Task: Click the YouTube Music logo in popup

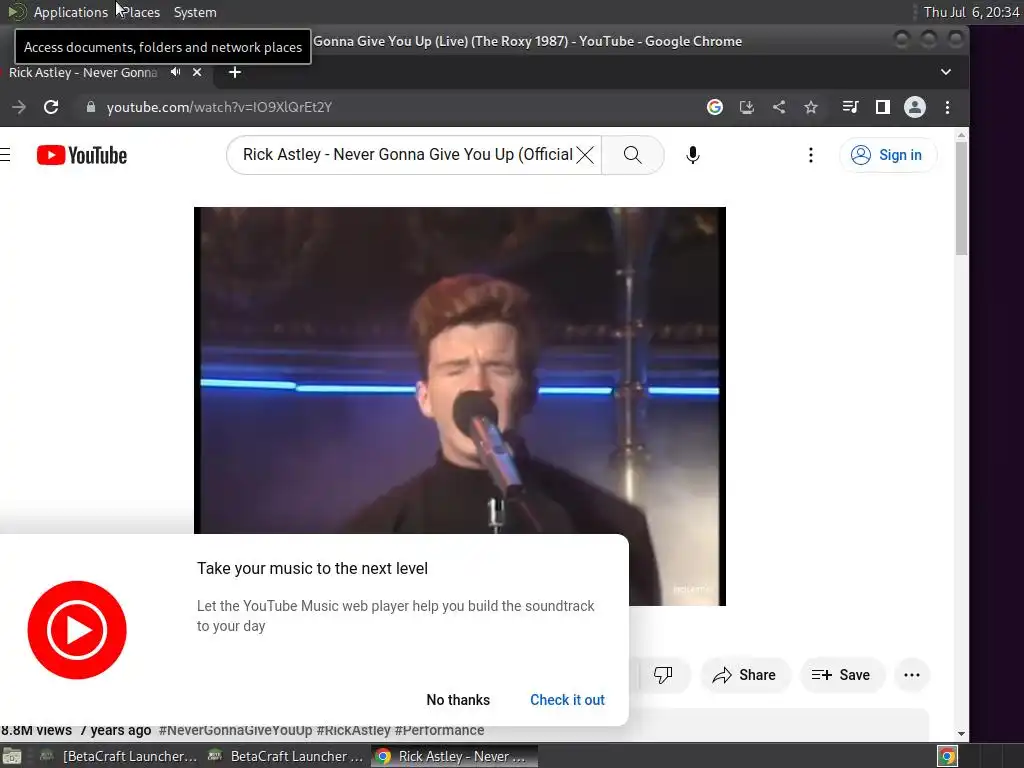Action: point(77,630)
